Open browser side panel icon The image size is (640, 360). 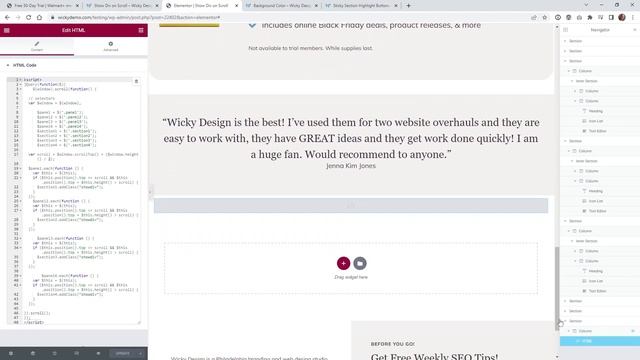[x=611, y=18]
